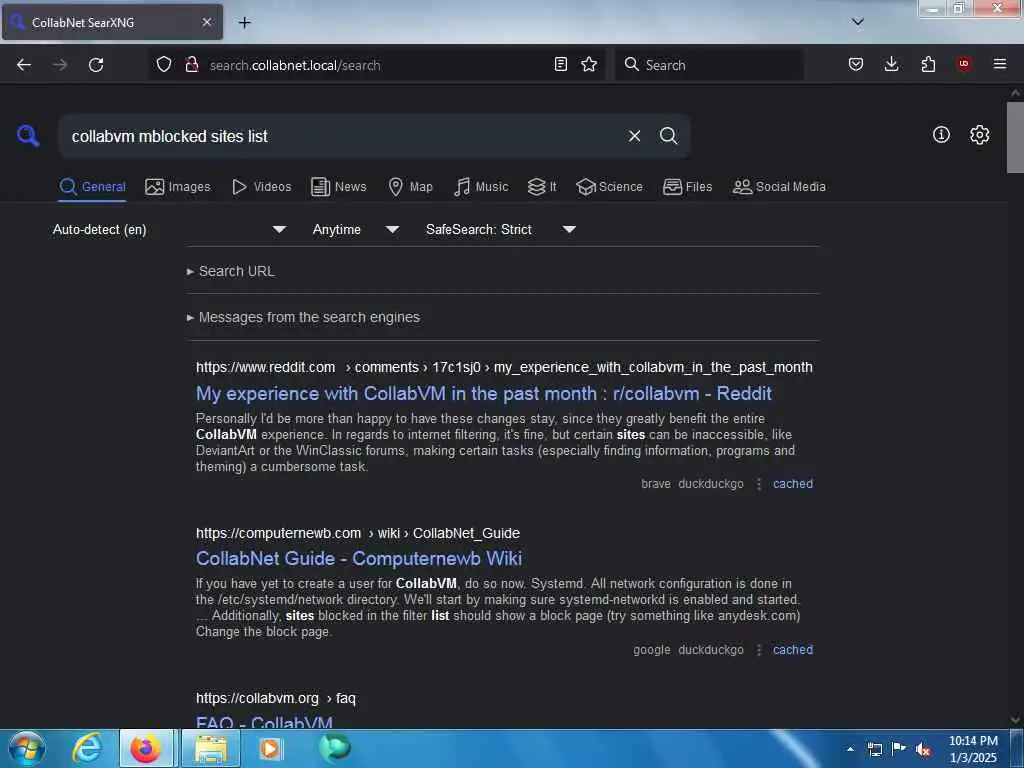Switch to the IT category
Viewport: 1024px width, 768px height.
542,187
